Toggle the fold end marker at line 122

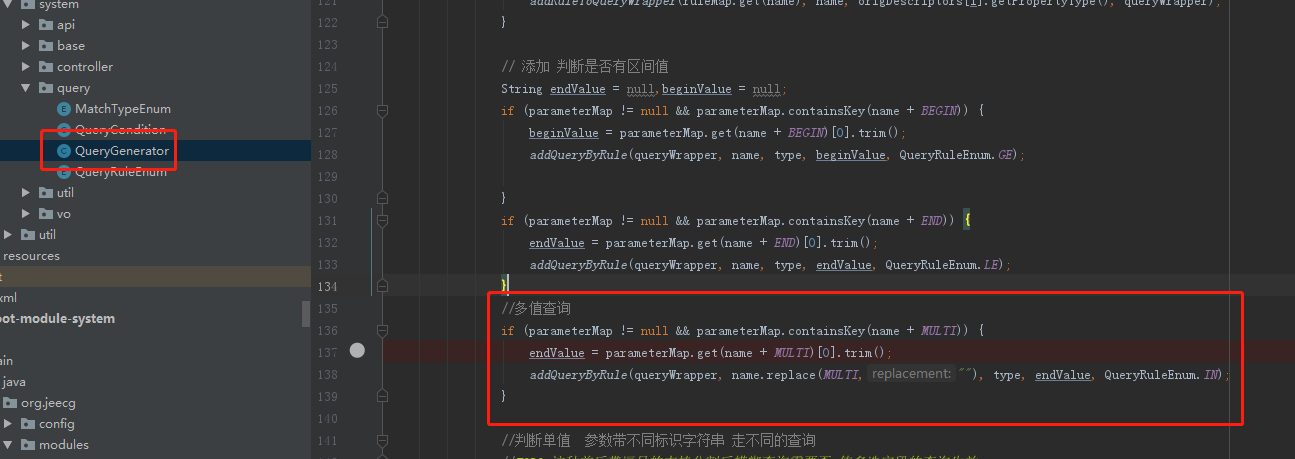point(381,21)
